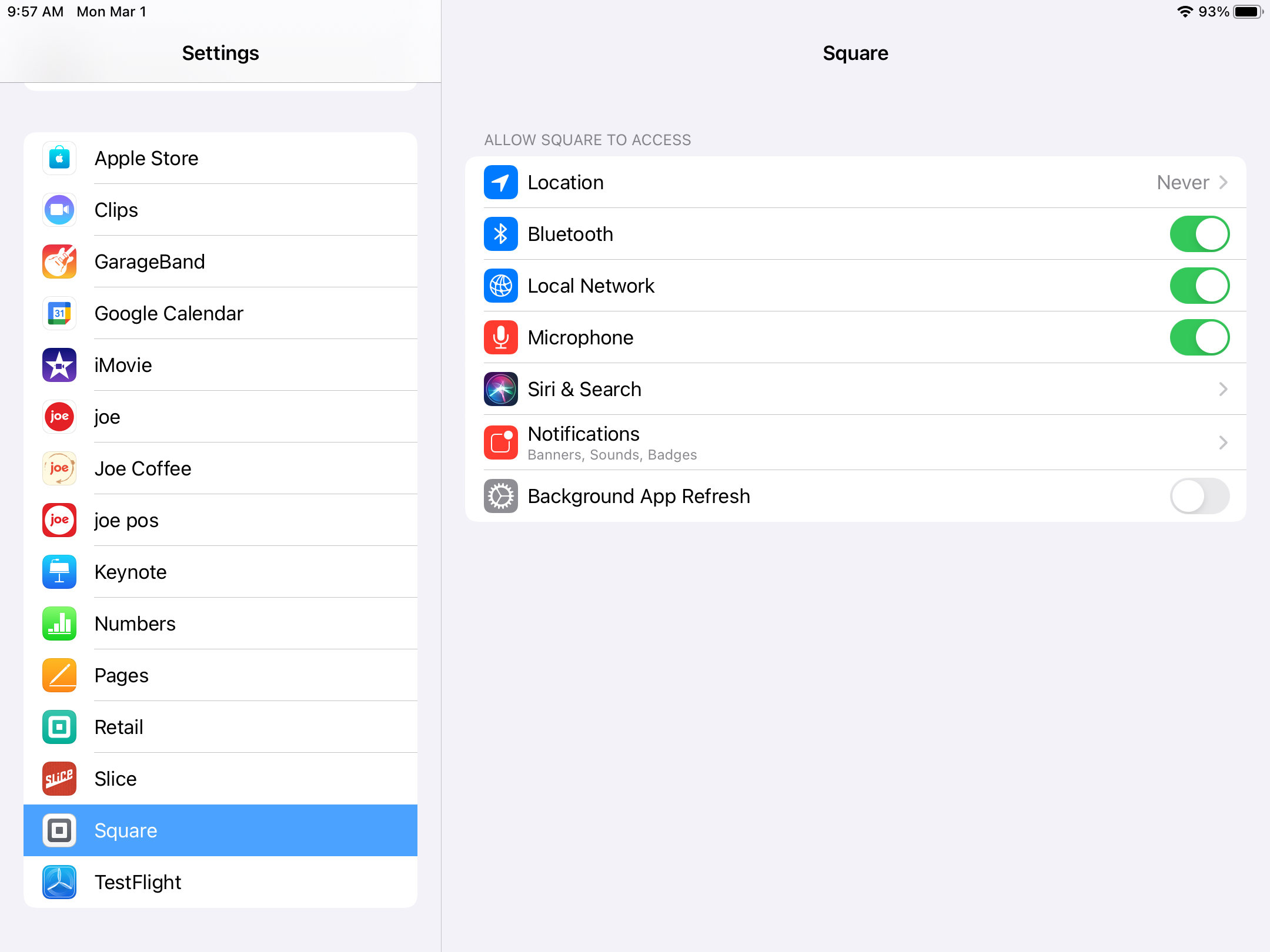Viewport: 1270px width, 952px height.
Task: Tap the Clips app icon
Action: pyautogui.click(x=59, y=210)
